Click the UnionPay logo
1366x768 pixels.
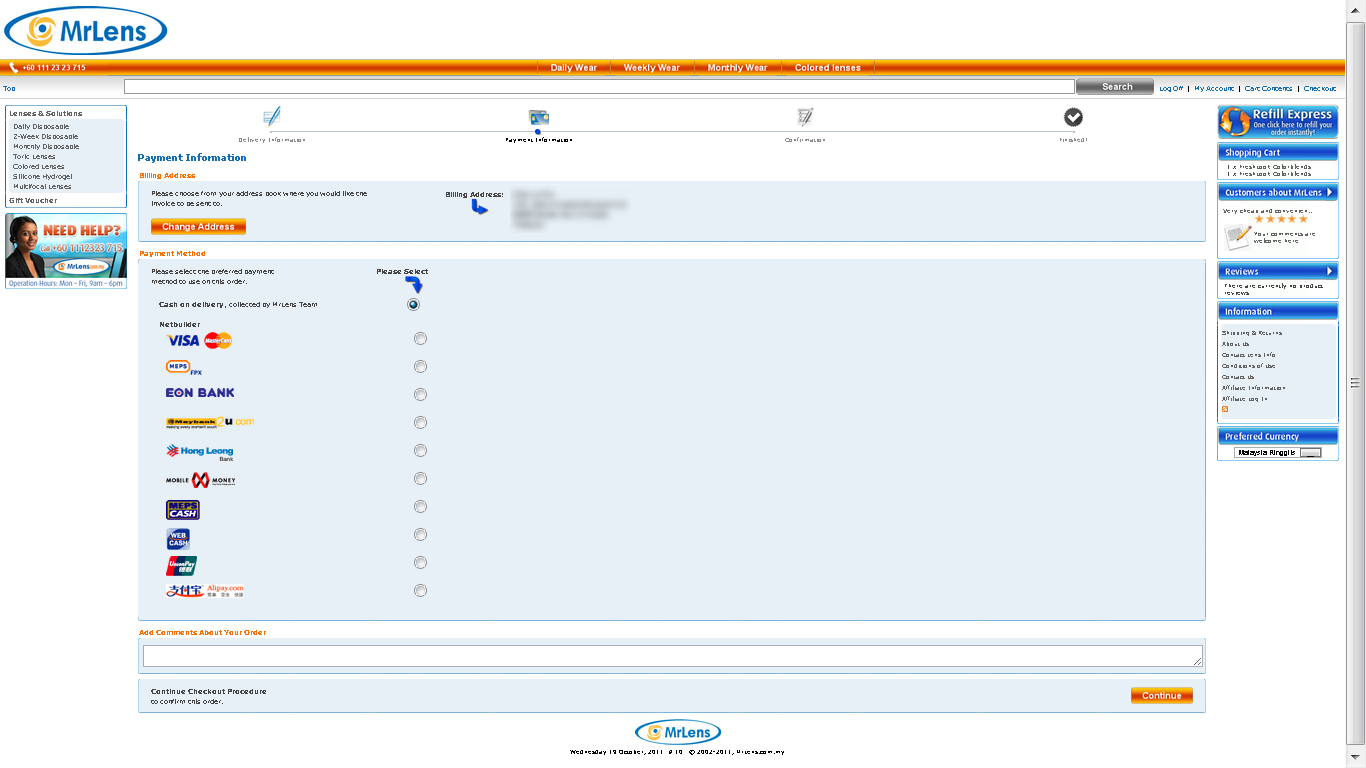[x=182, y=566]
